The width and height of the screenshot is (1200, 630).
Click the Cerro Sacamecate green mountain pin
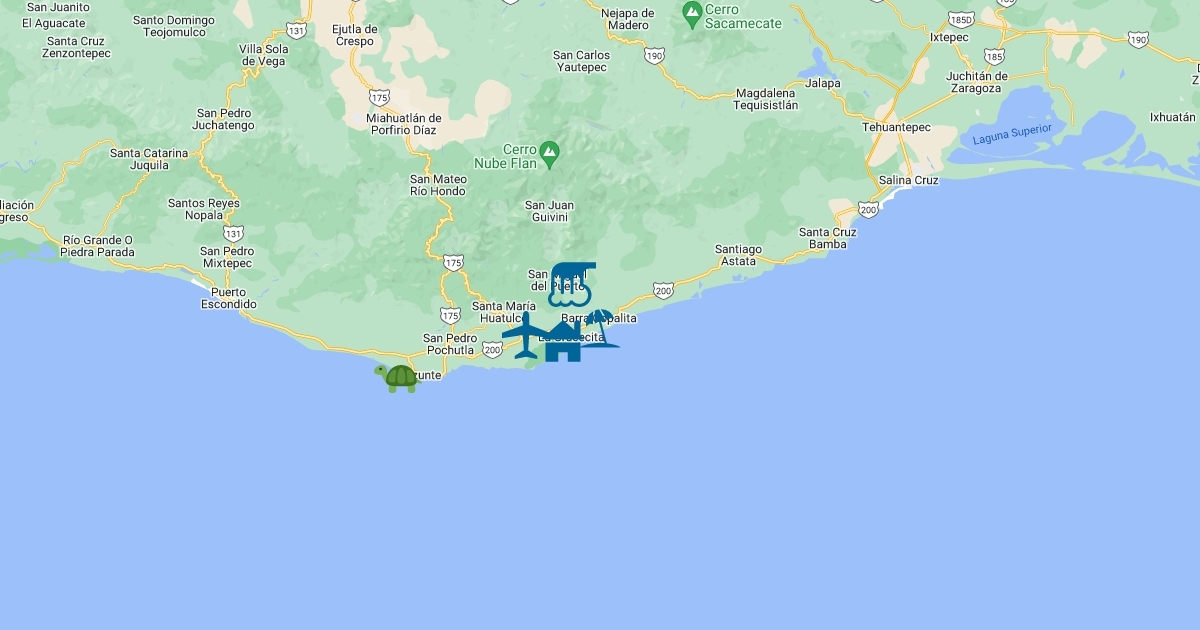click(691, 14)
